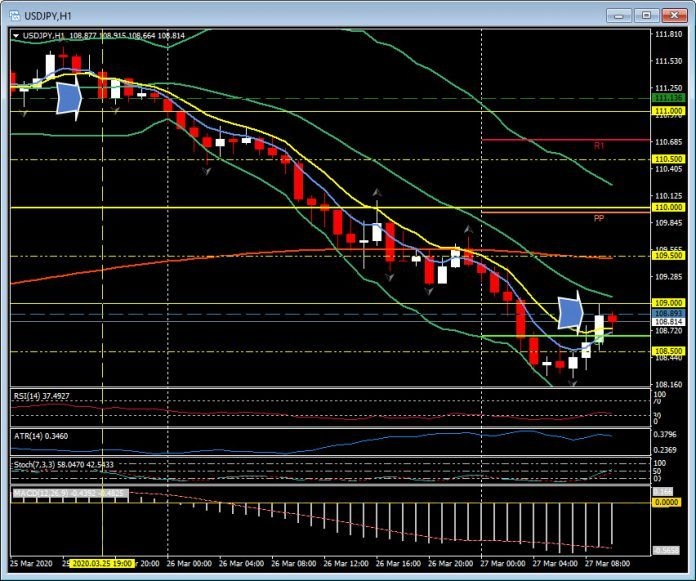The width and height of the screenshot is (696, 581).
Task: Click the 25 Mar 2020 time axis label
Action: coord(31,564)
